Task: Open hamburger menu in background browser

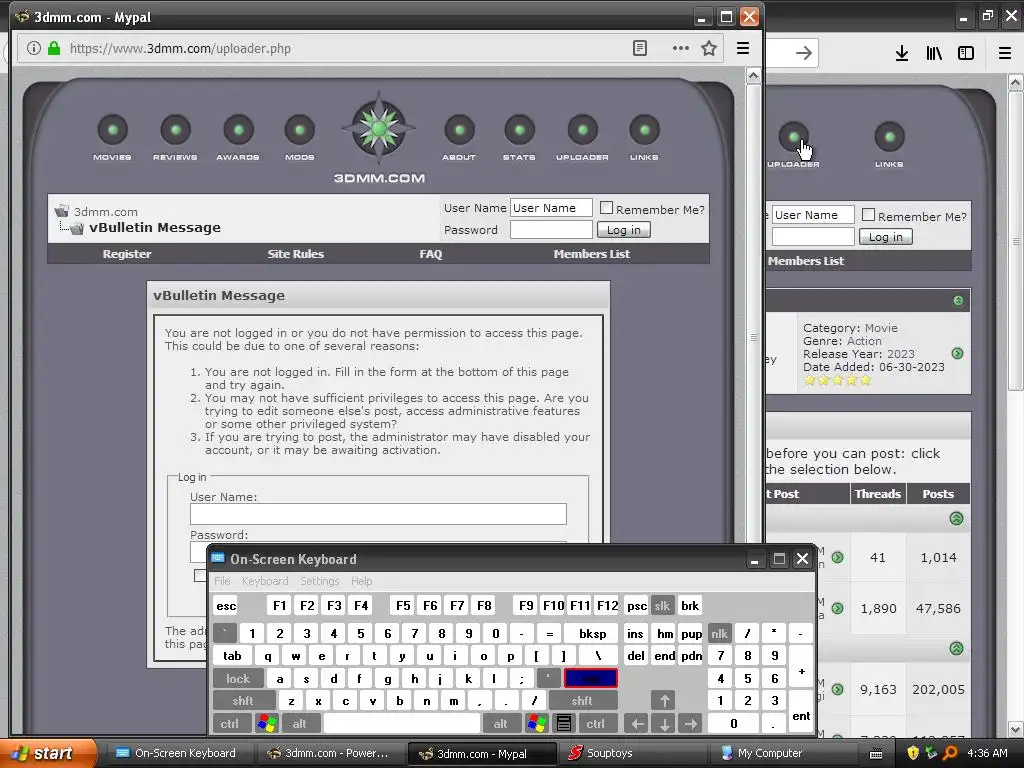Action: tap(1005, 53)
